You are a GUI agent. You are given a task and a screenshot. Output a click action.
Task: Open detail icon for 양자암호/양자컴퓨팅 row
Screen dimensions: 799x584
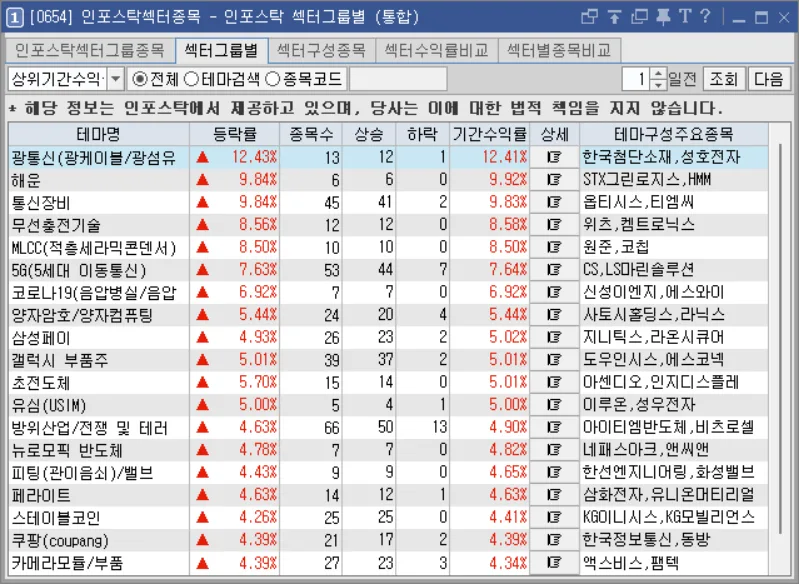point(554,314)
